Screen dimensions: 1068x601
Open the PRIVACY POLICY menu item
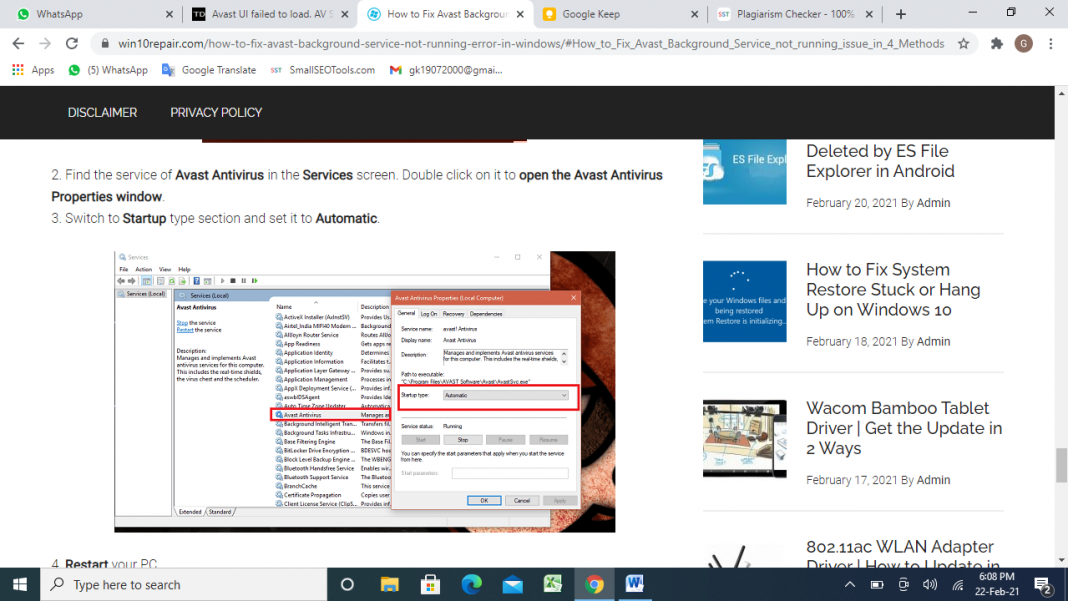point(216,112)
